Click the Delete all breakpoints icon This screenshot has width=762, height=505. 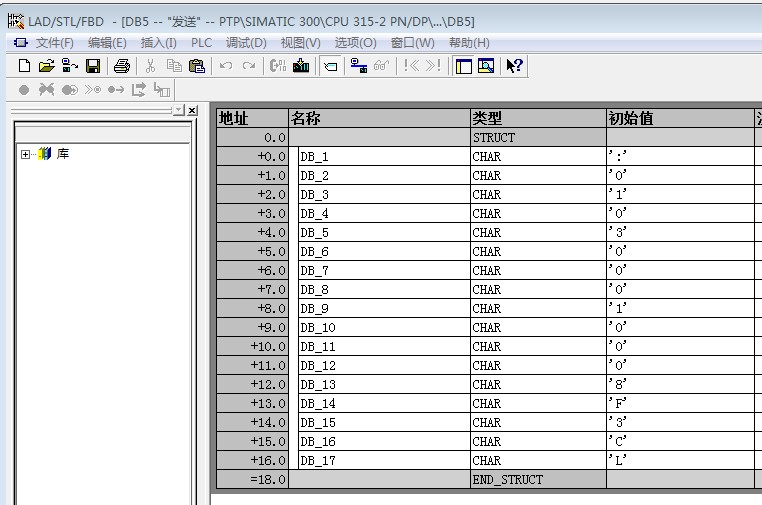tap(46, 90)
